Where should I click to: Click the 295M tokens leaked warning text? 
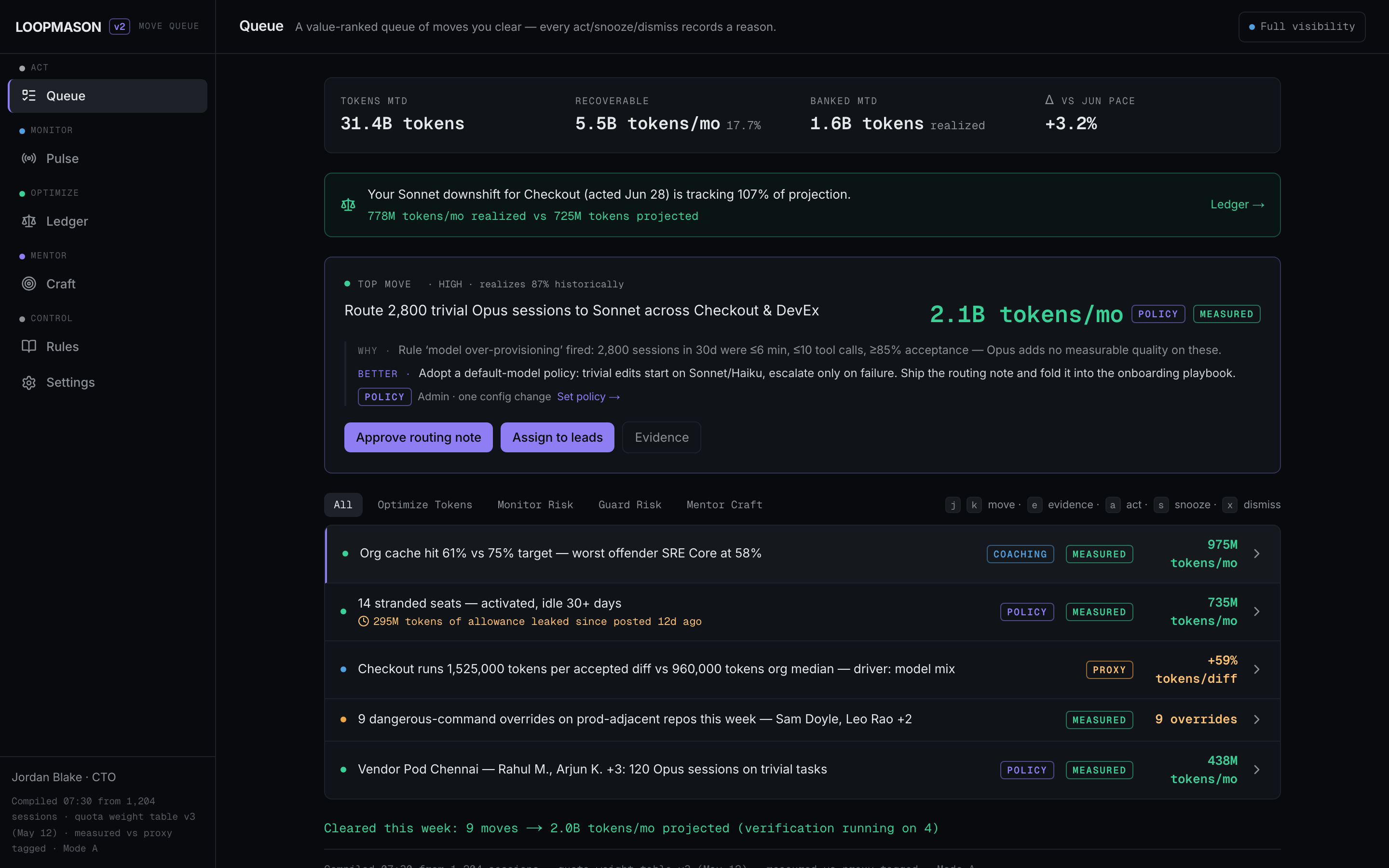pos(537,621)
